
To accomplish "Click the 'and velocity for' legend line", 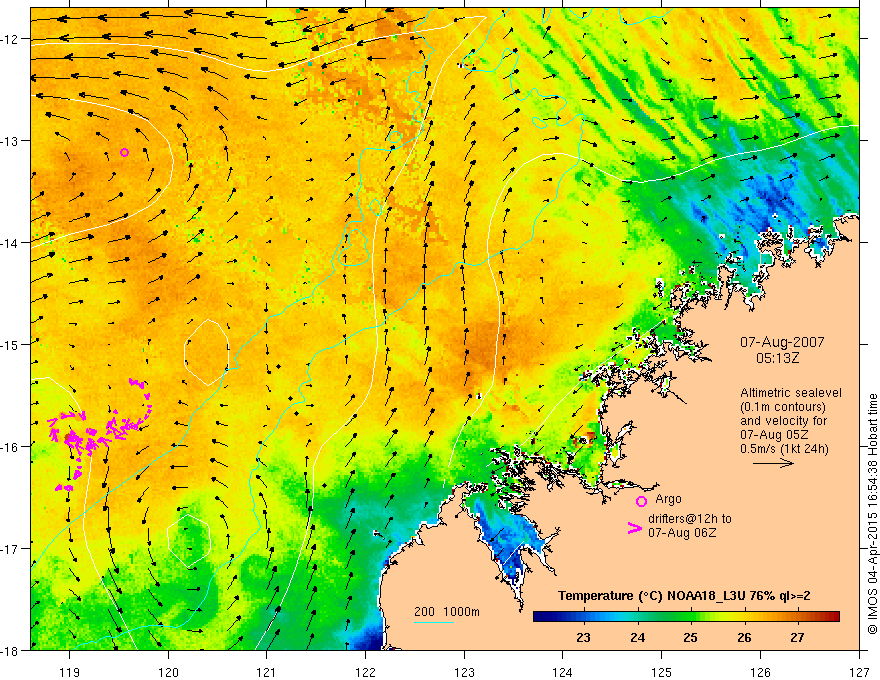I will 783,421.
